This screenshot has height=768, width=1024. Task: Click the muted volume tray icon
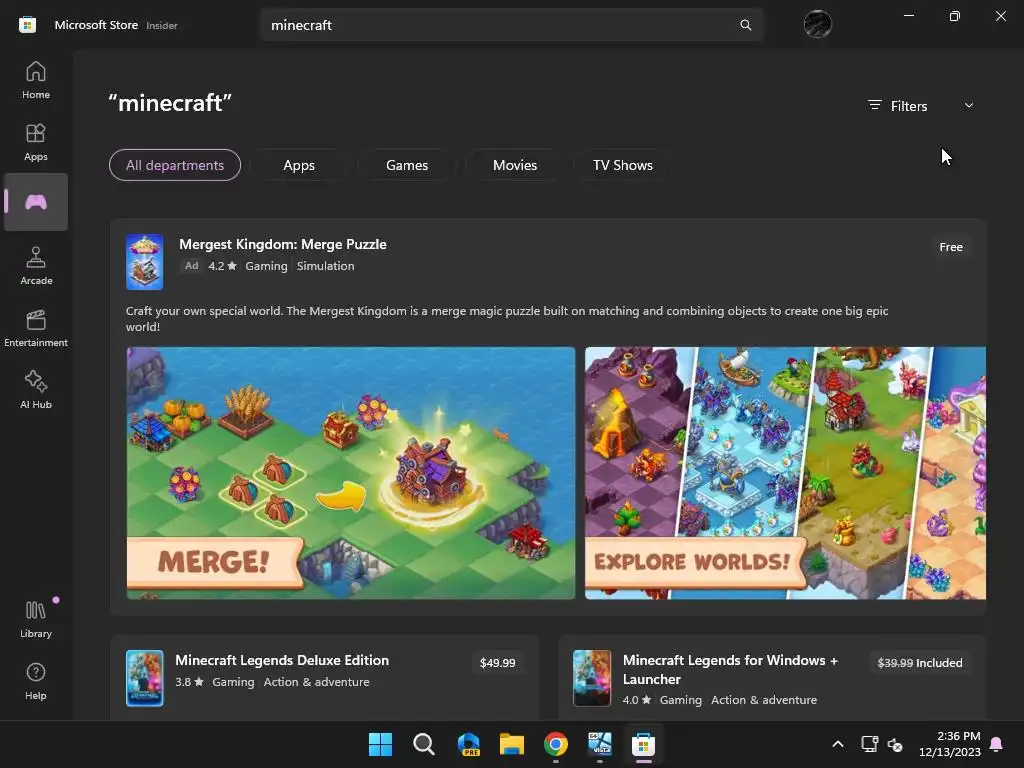click(895, 744)
